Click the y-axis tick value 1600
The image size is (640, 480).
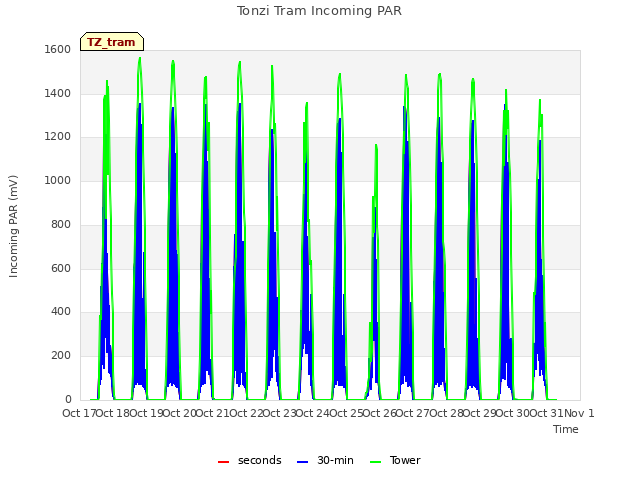click(58, 49)
